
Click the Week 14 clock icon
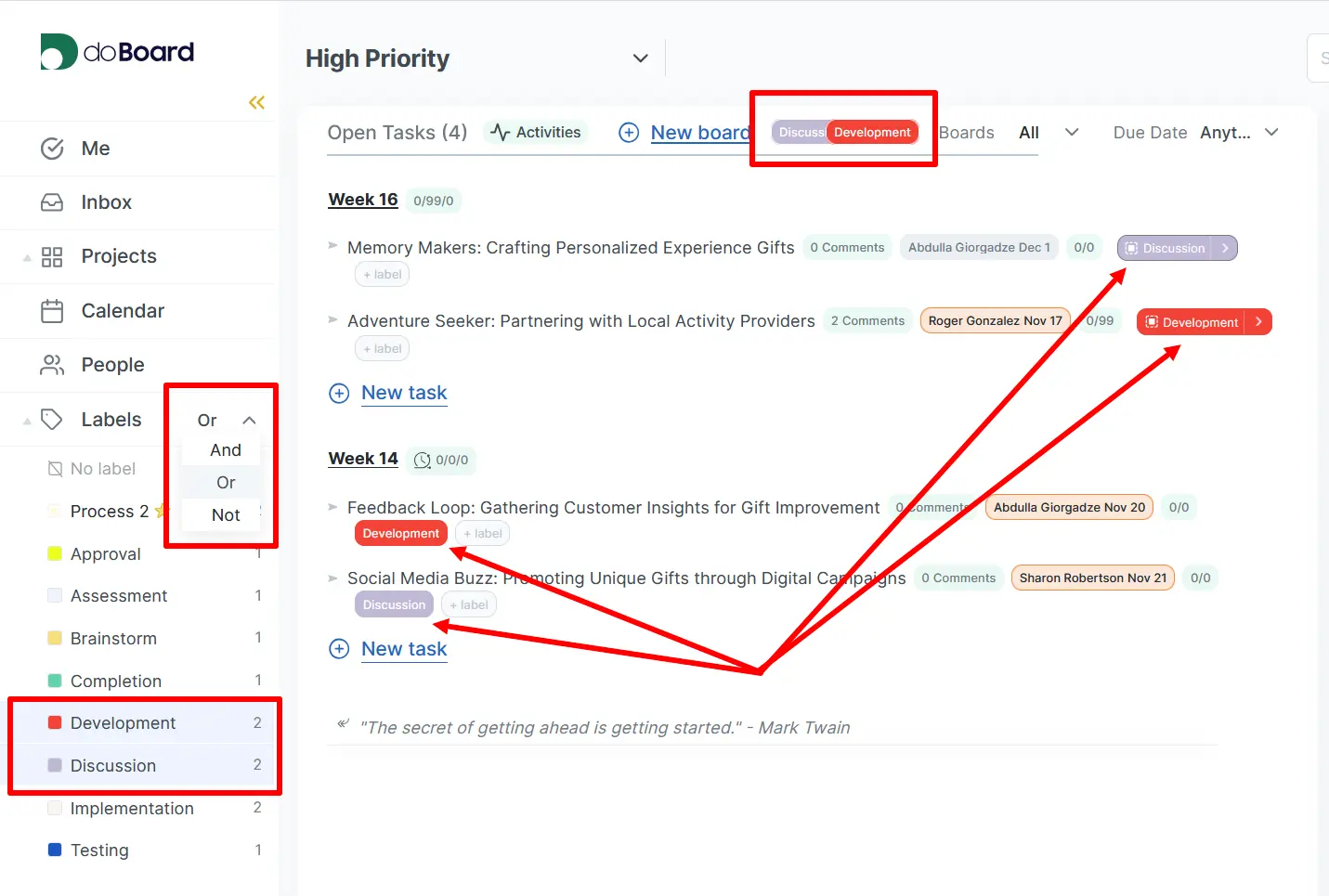[x=422, y=461]
